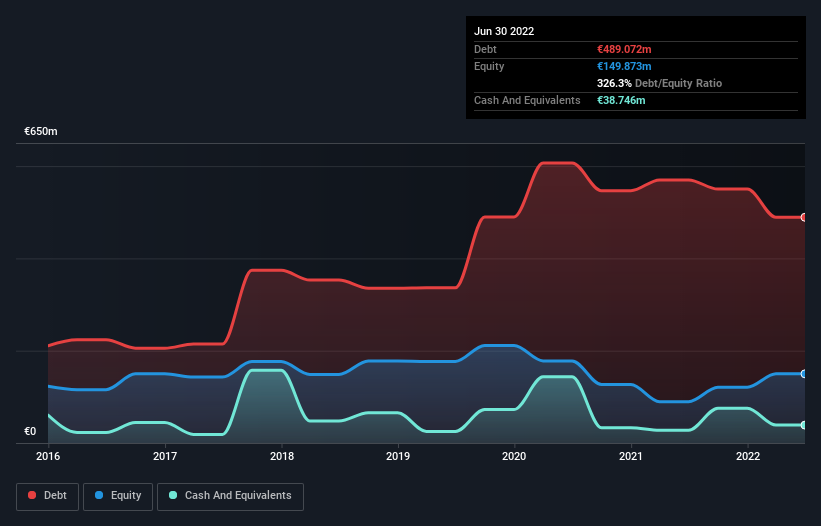Viewport: 821px width, 526px height.
Task: Select the 2016 x-axis label
Action: (x=48, y=456)
